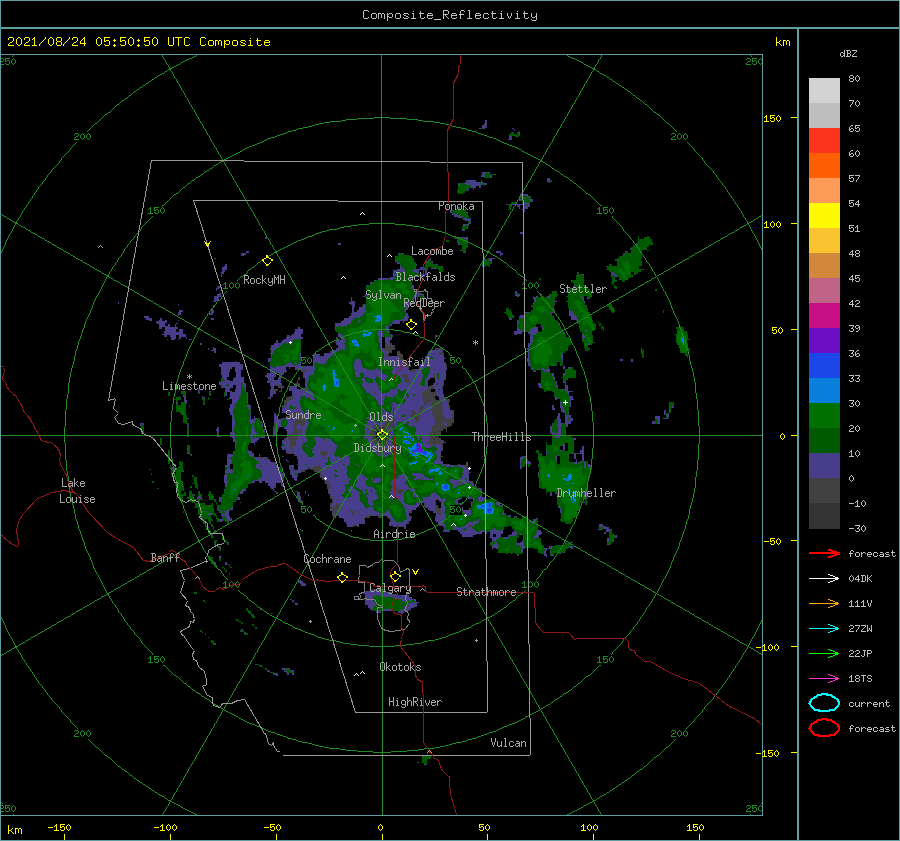Image resolution: width=900 pixels, height=841 pixels.
Task: Click the Lake Louise label
Action: pyautogui.click(x=77, y=491)
